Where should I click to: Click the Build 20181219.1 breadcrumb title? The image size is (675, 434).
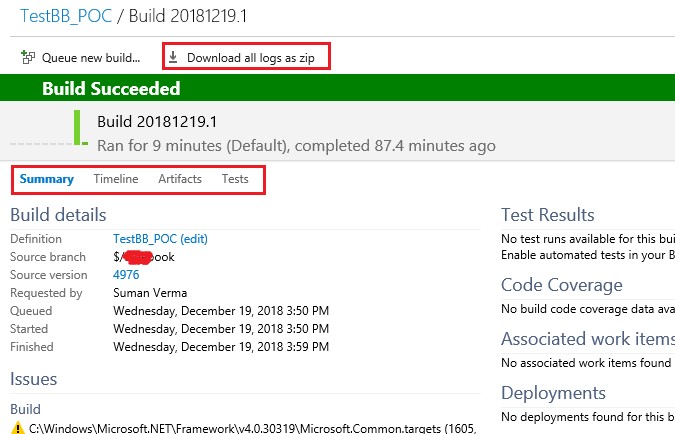point(188,16)
